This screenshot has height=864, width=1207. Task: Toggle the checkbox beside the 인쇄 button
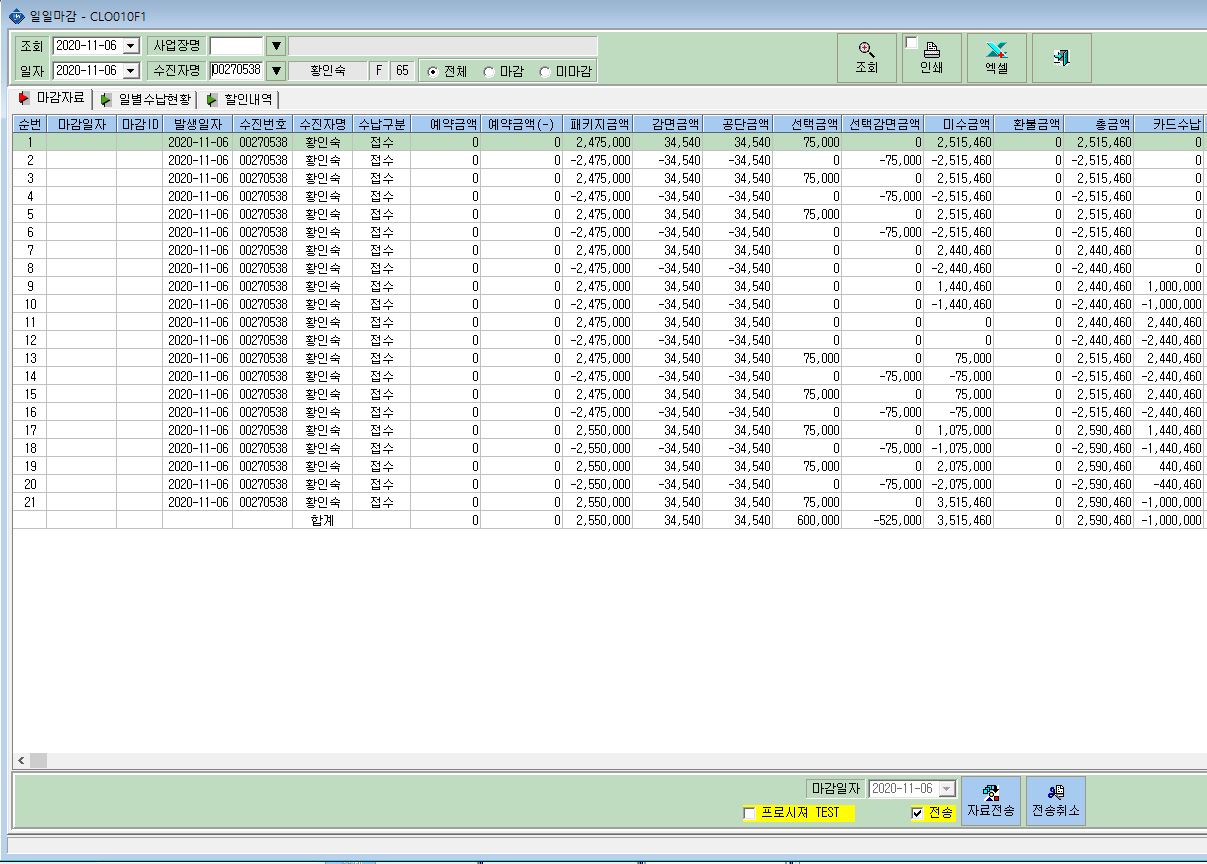pyautogui.click(x=911, y=43)
